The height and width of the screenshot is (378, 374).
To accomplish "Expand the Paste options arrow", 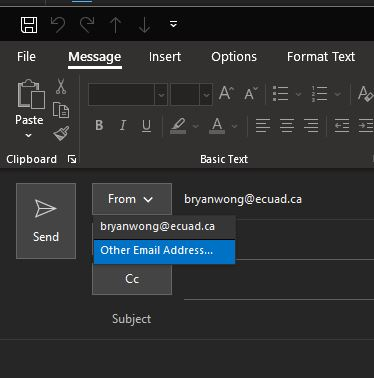I will point(29,136).
